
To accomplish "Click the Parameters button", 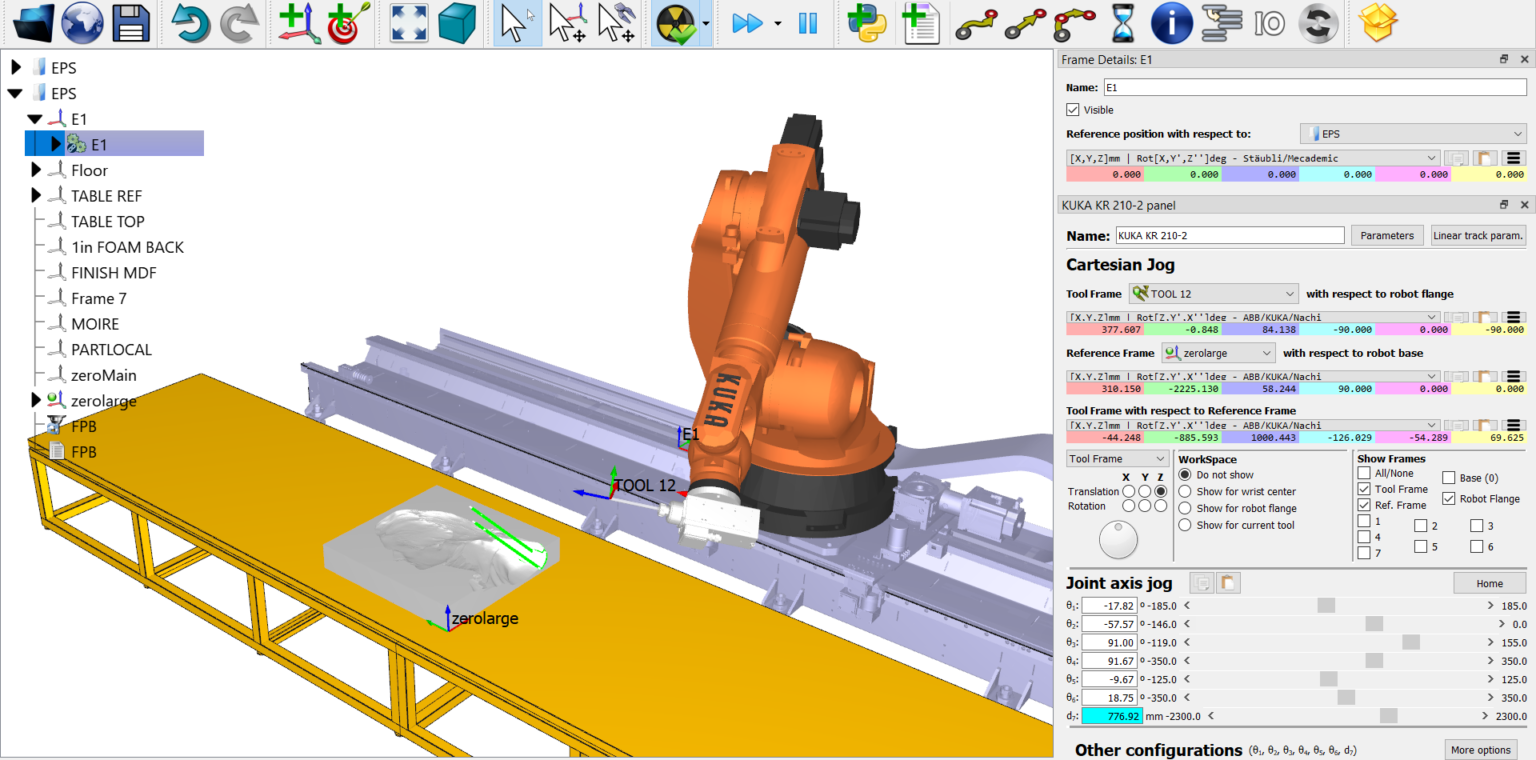I will pos(1387,235).
